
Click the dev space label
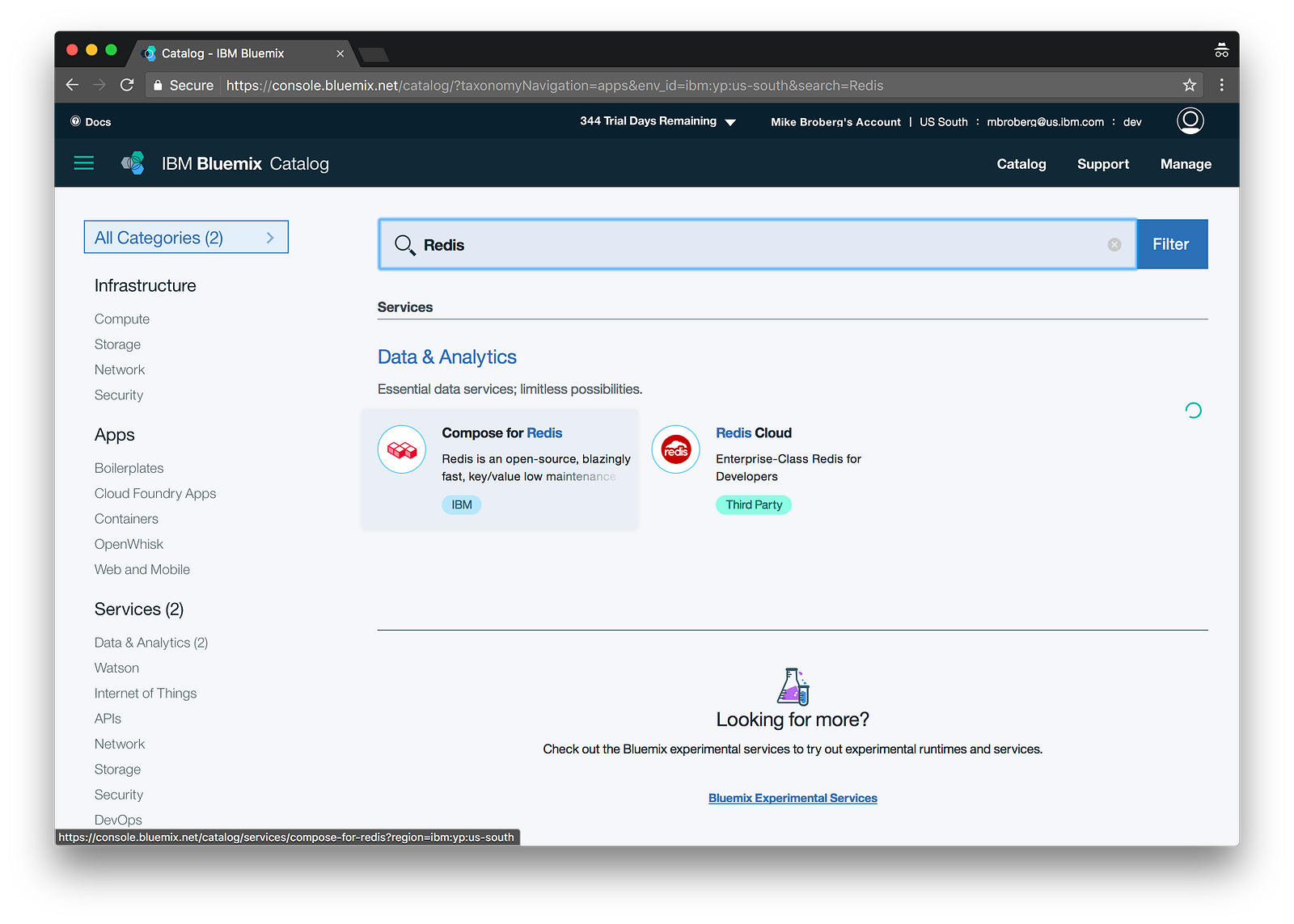coord(1132,122)
